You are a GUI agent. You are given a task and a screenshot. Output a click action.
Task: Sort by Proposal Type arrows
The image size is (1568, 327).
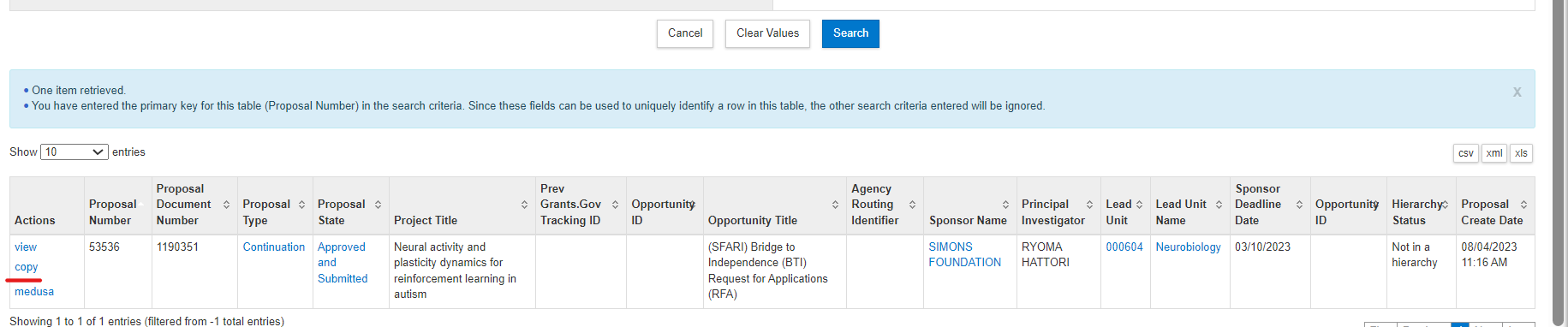coord(301,205)
